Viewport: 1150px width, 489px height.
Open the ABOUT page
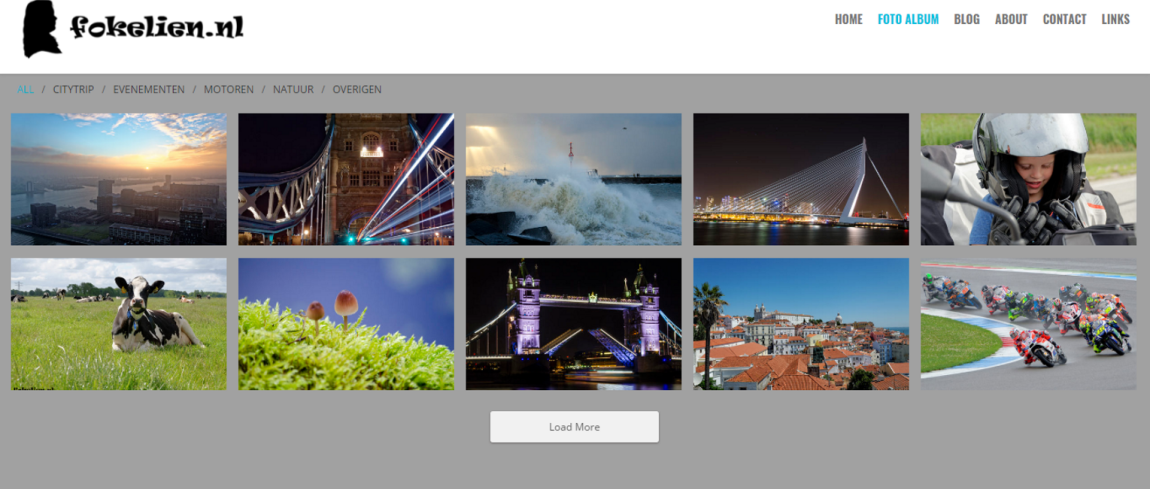tap(1011, 19)
